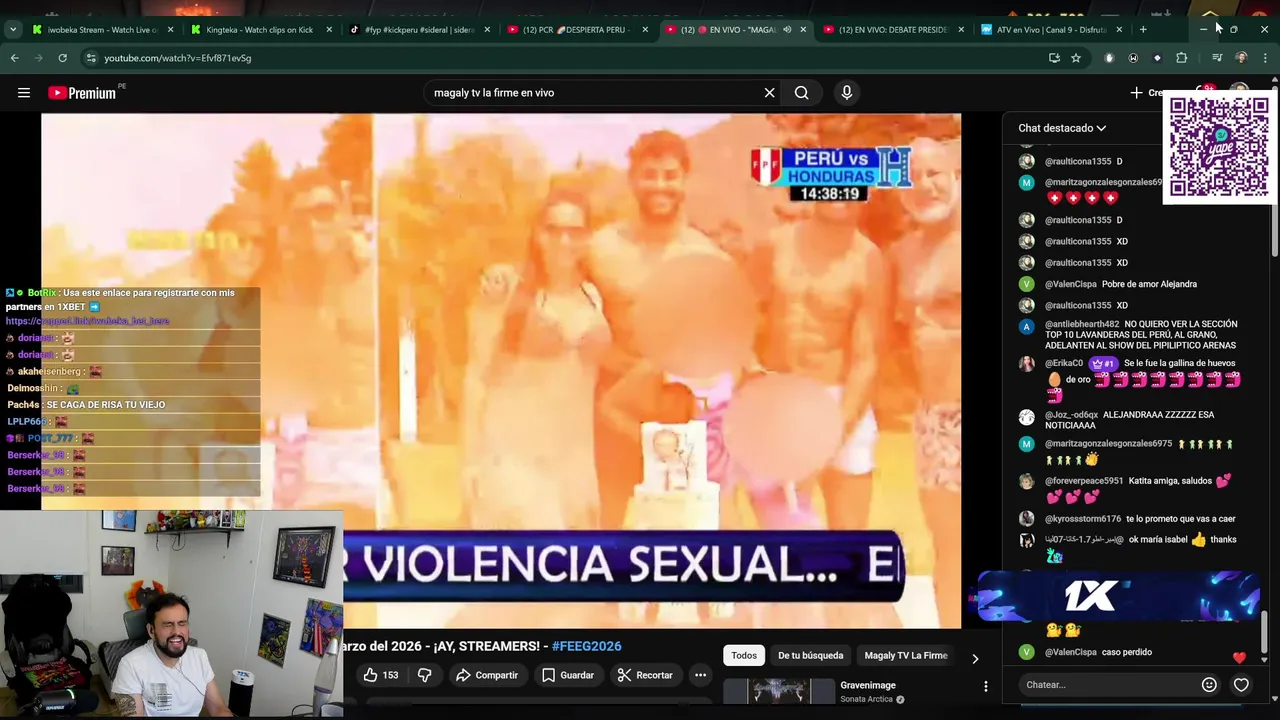This screenshot has height=720, width=1280.
Task: Open the tab search dropdown arrow
Action: tap(13, 30)
